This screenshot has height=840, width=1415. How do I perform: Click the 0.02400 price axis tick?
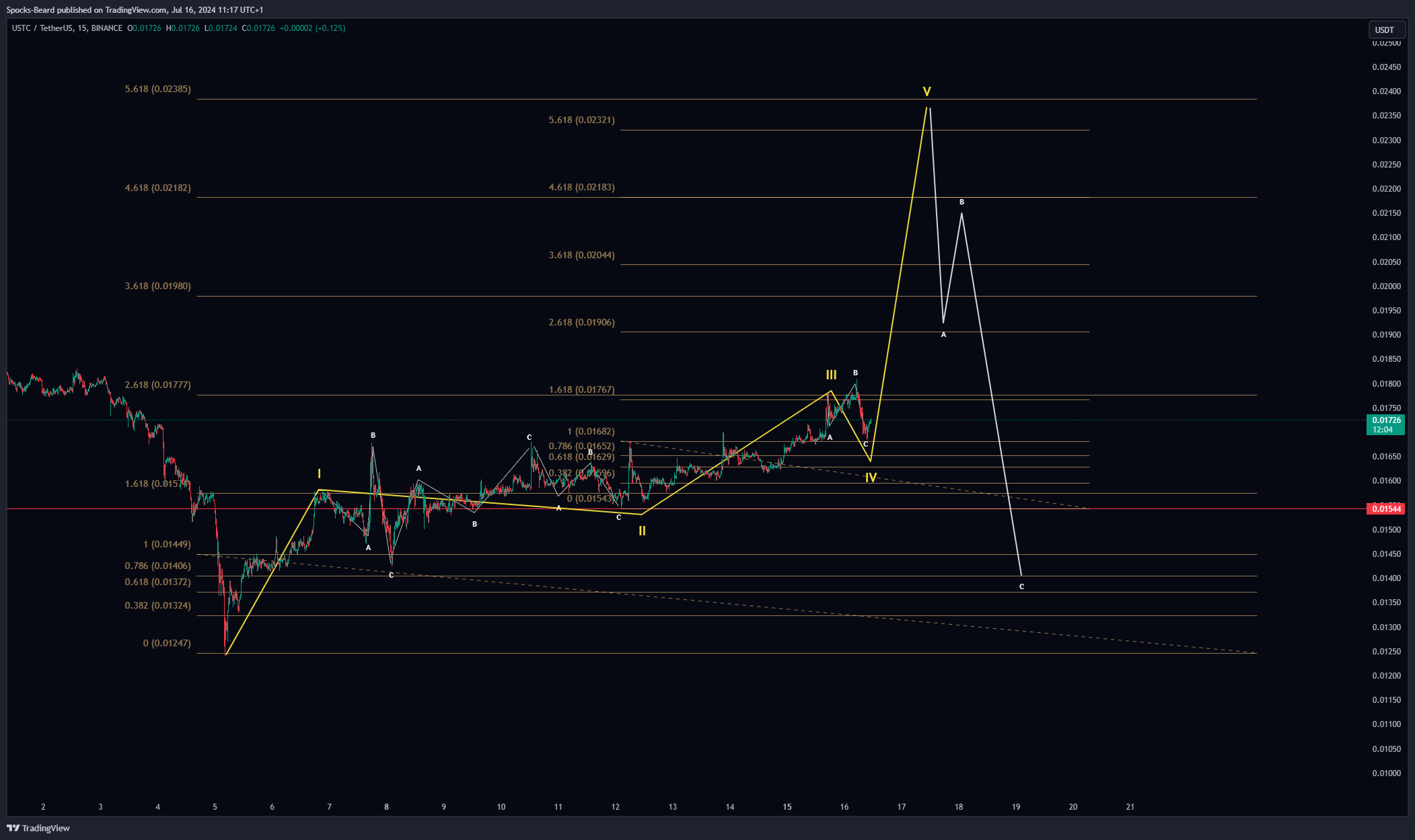[x=1387, y=91]
